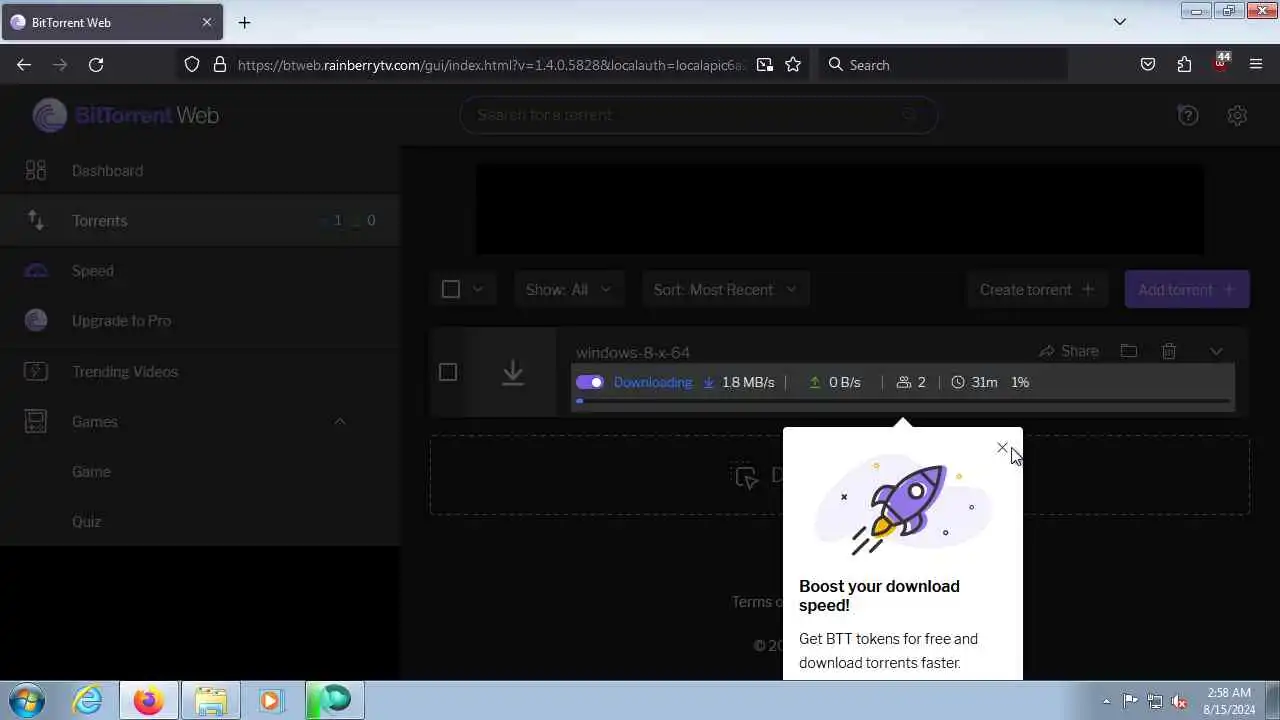Open the Firefox hamburger menu
Image resolution: width=1280 pixels, height=720 pixels.
click(x=1256, y=64)
